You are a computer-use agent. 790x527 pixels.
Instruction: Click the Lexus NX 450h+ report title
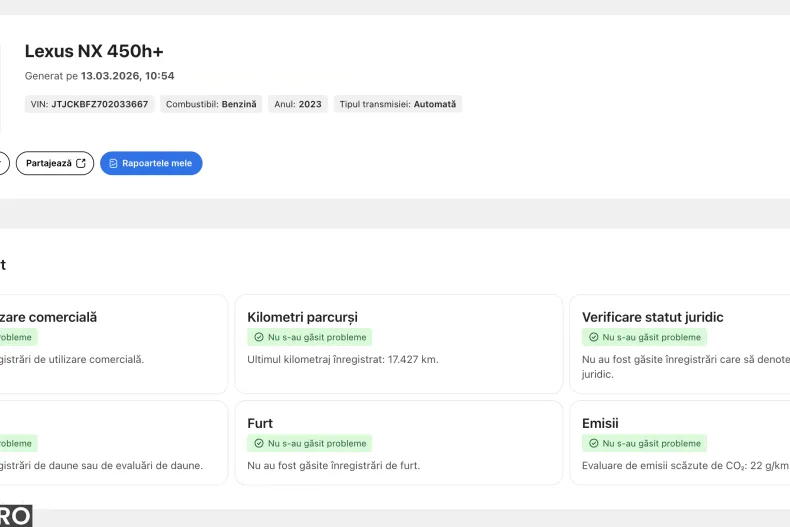[94, 51]
